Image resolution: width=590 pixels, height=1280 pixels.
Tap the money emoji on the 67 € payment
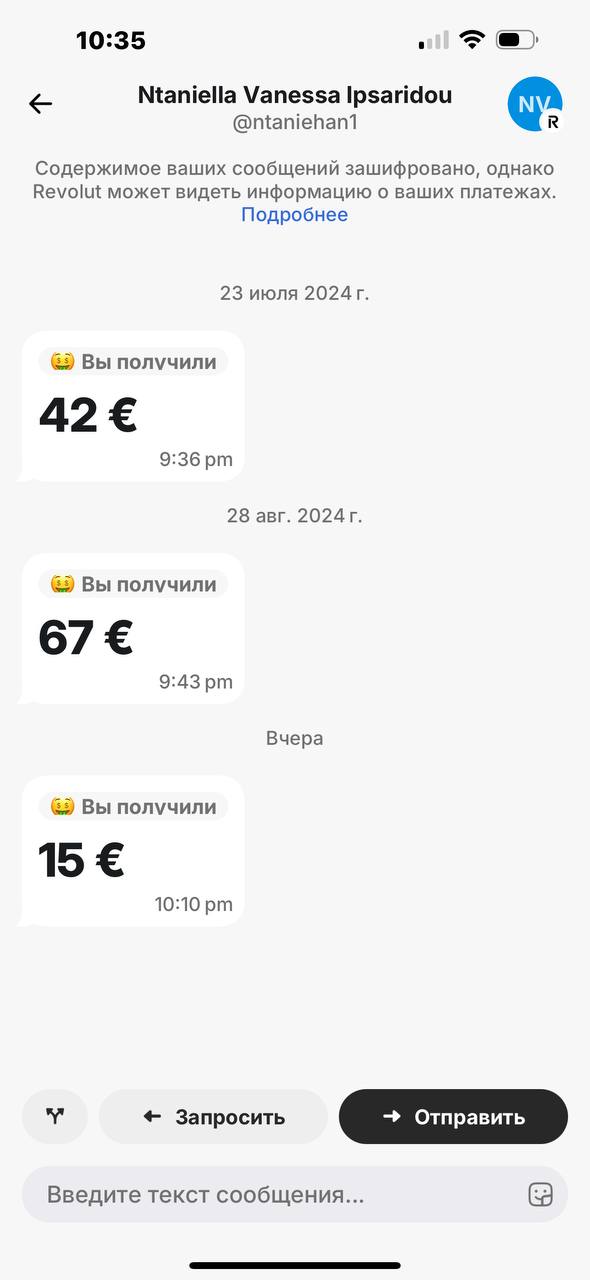point(62,584)
